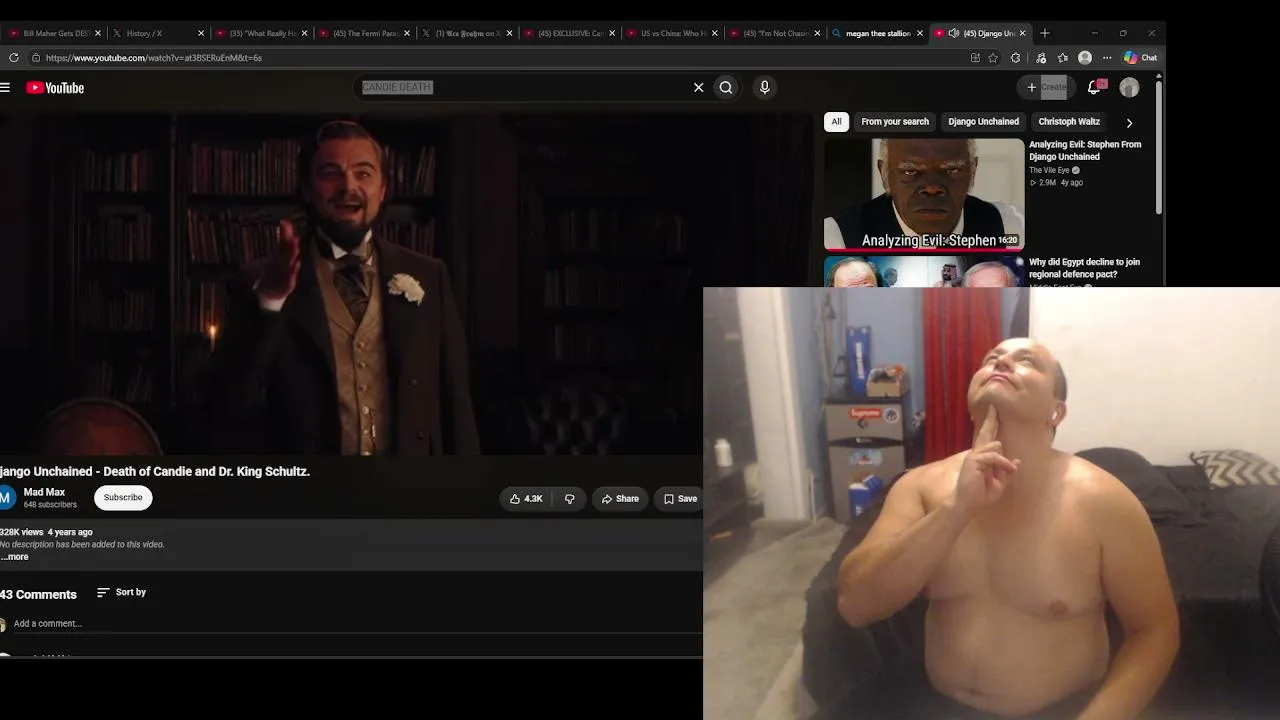1280x720 pixels.
Task: Open the Sort by comments dropdown
Action: tap(122, 592)
